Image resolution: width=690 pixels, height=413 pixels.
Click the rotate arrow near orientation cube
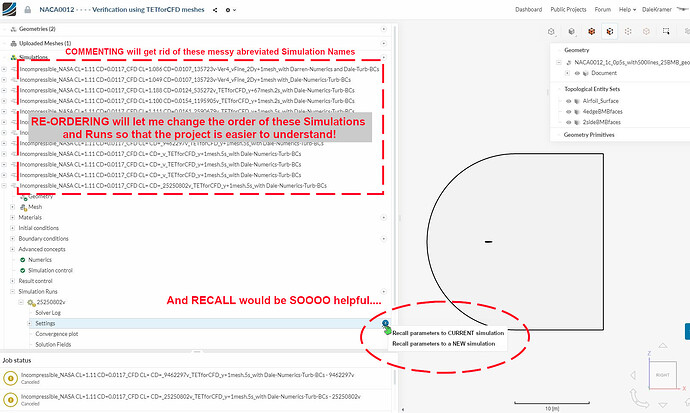639,398
